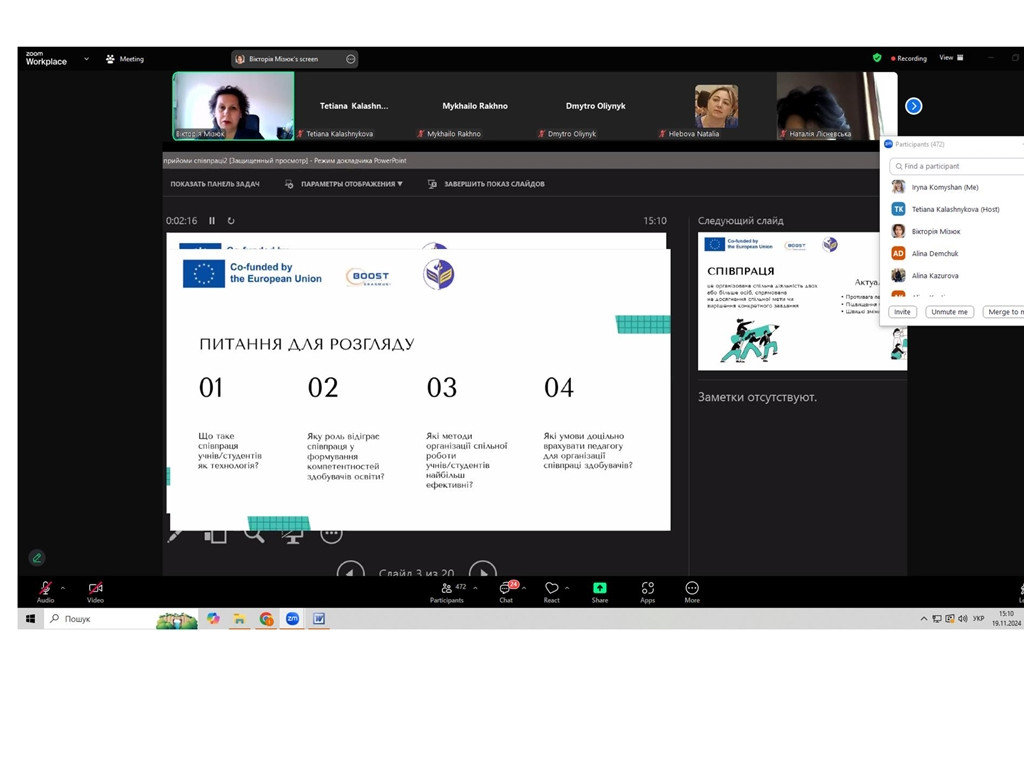Select Dmytro Oliynyk video tile
Screen dimensions: 1024x768
point(596,106)
